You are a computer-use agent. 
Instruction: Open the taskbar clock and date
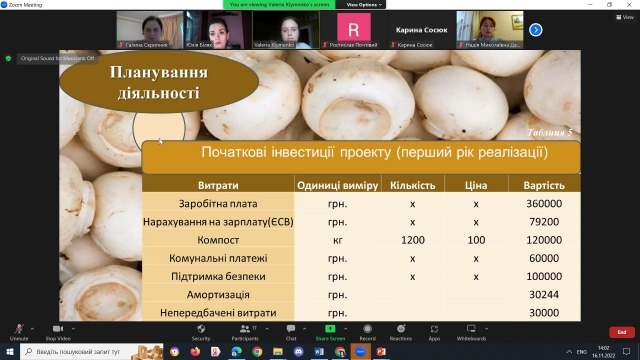(604, 351)
